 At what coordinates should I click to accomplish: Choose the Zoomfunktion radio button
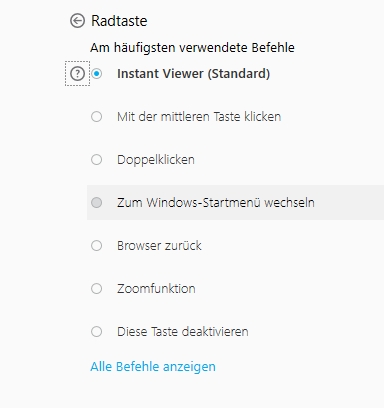pos(97,288)
